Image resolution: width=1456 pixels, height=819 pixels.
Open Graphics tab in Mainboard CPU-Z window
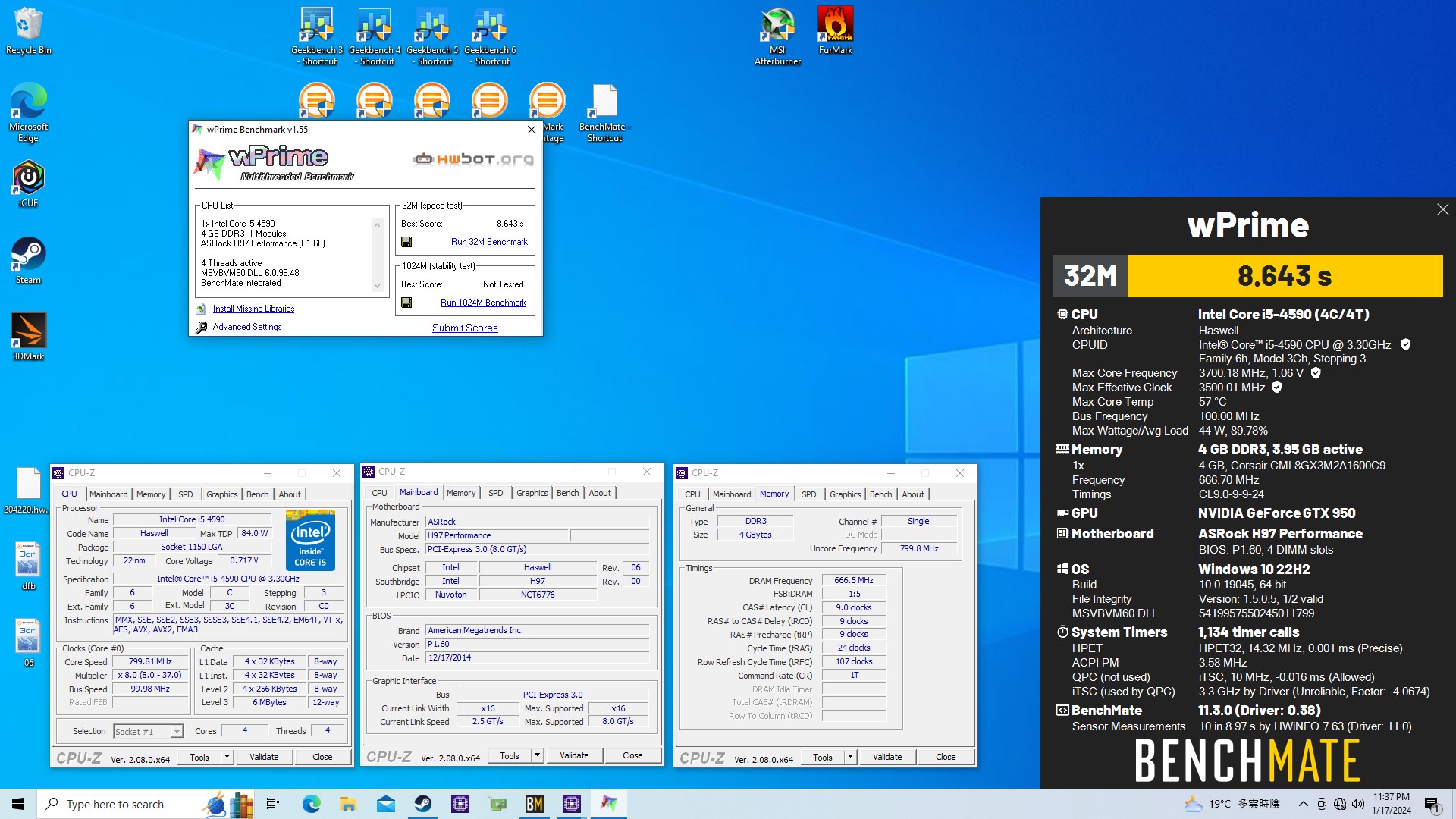[532, 493]
